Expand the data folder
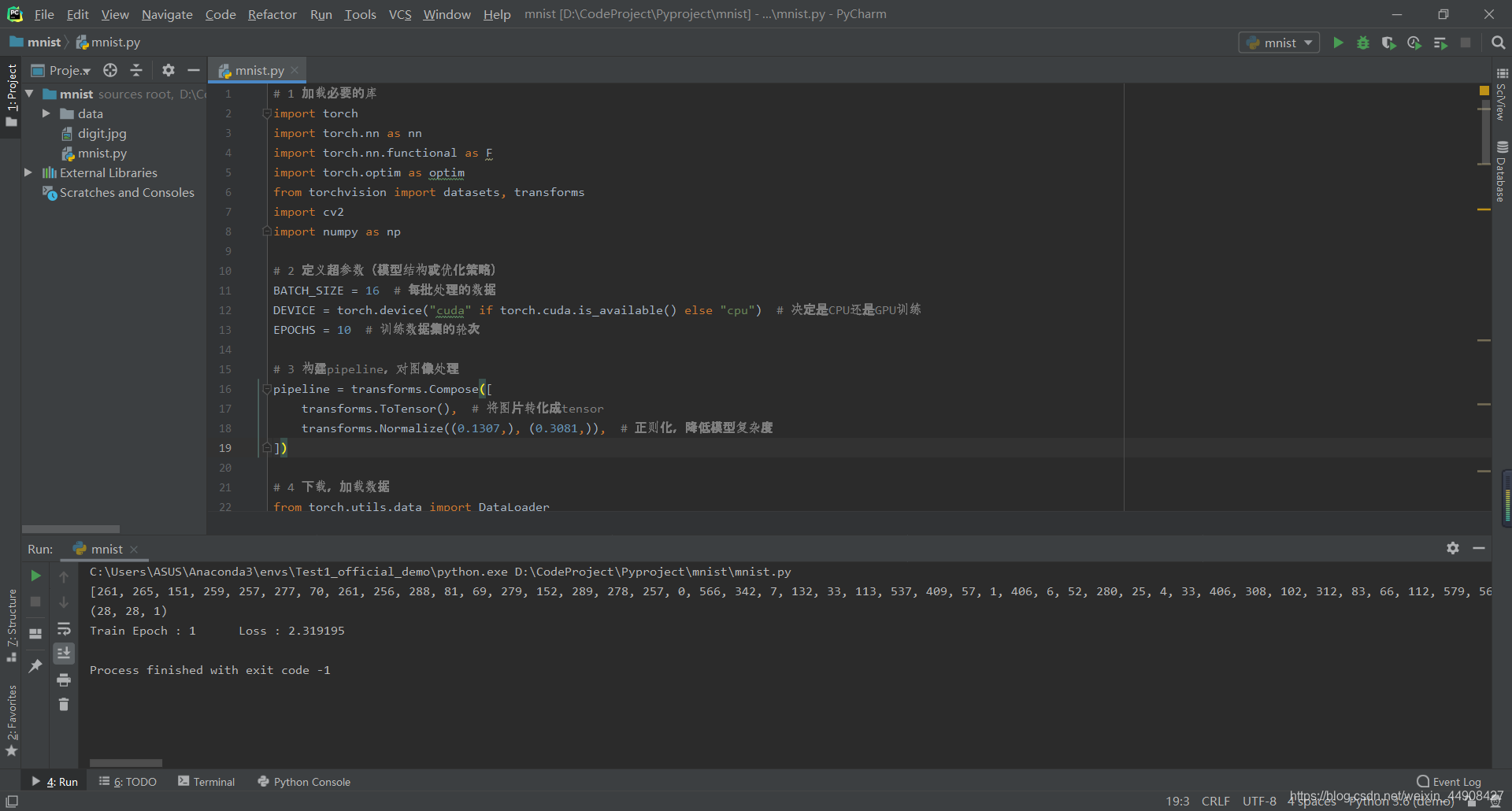This screenshot has height=811, width=1512. coord(46,113)
